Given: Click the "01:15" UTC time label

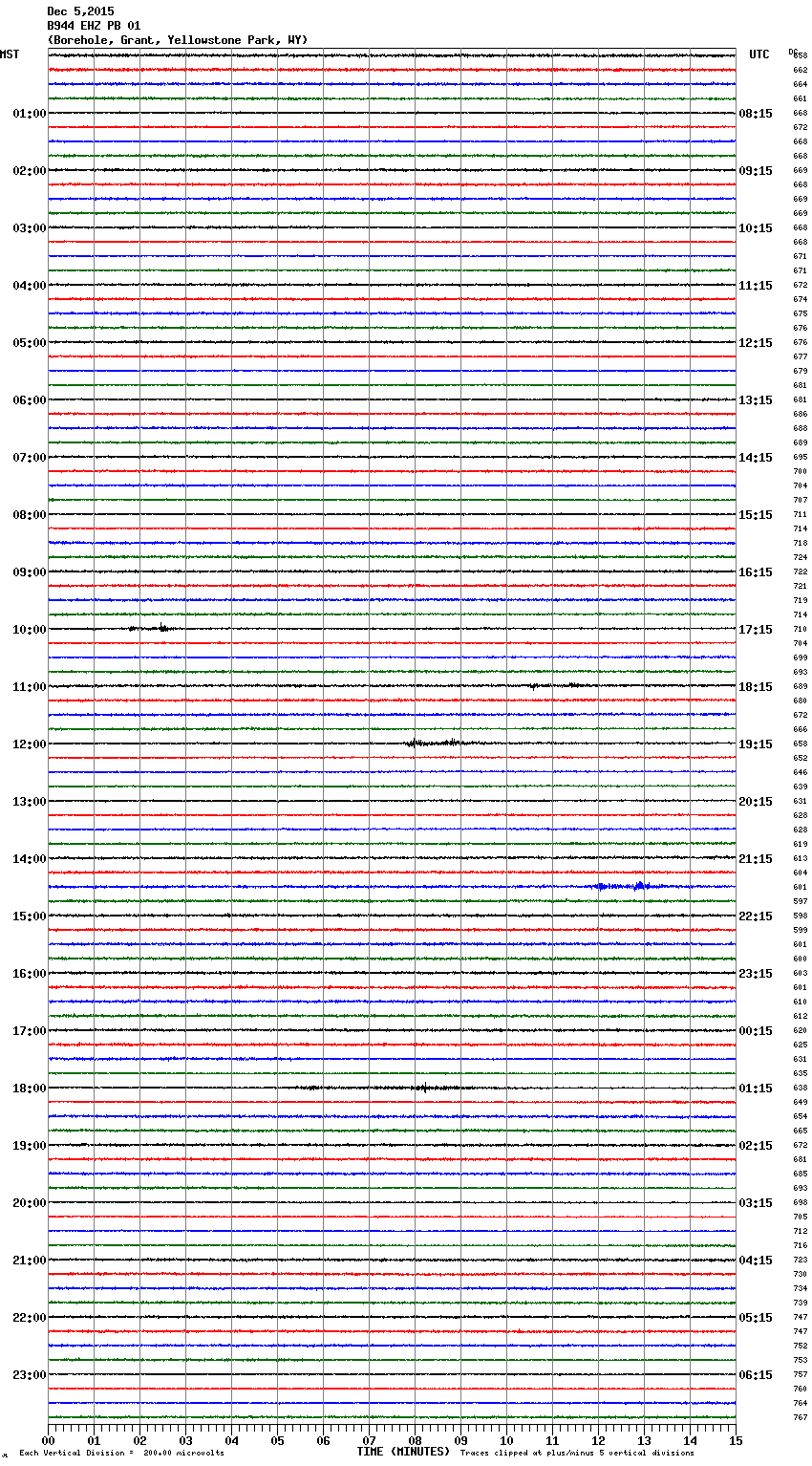Looking at the screenshot, I should click(x=756, y=1089).
